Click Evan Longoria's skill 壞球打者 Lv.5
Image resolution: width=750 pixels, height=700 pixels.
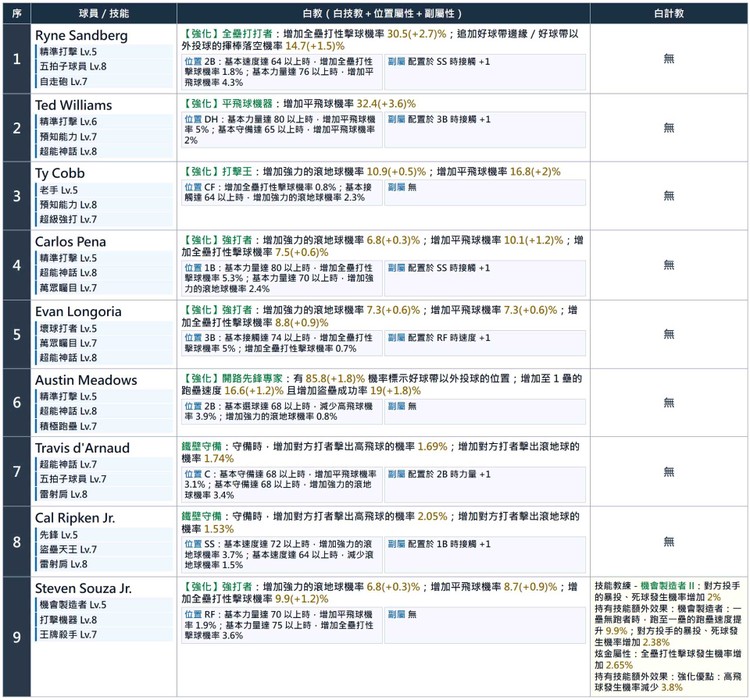[x=104, y=329]
